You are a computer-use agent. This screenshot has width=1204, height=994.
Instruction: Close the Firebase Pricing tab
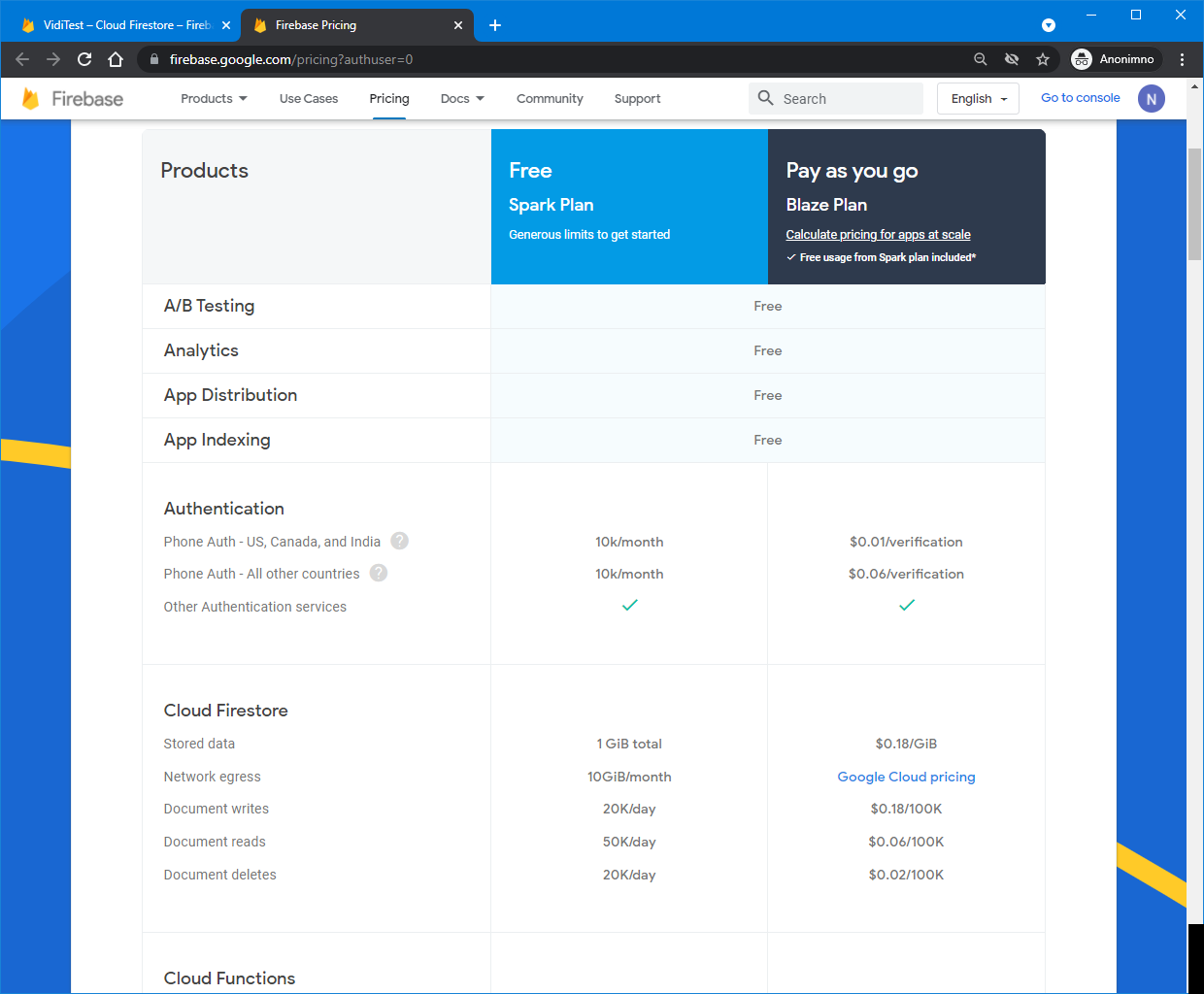(458, 25)
